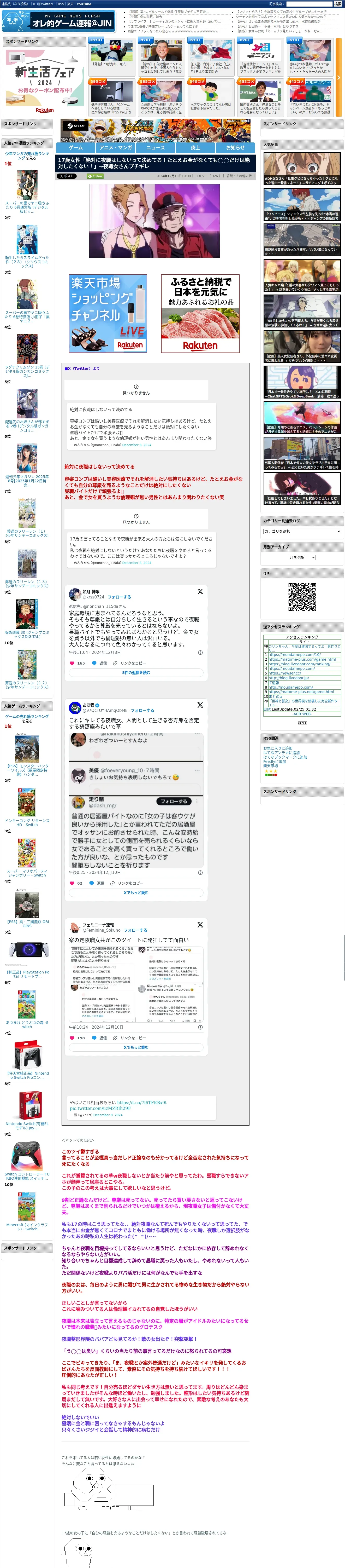Click Xでもっと読む under あほ猫's tweet

[136, 892]
